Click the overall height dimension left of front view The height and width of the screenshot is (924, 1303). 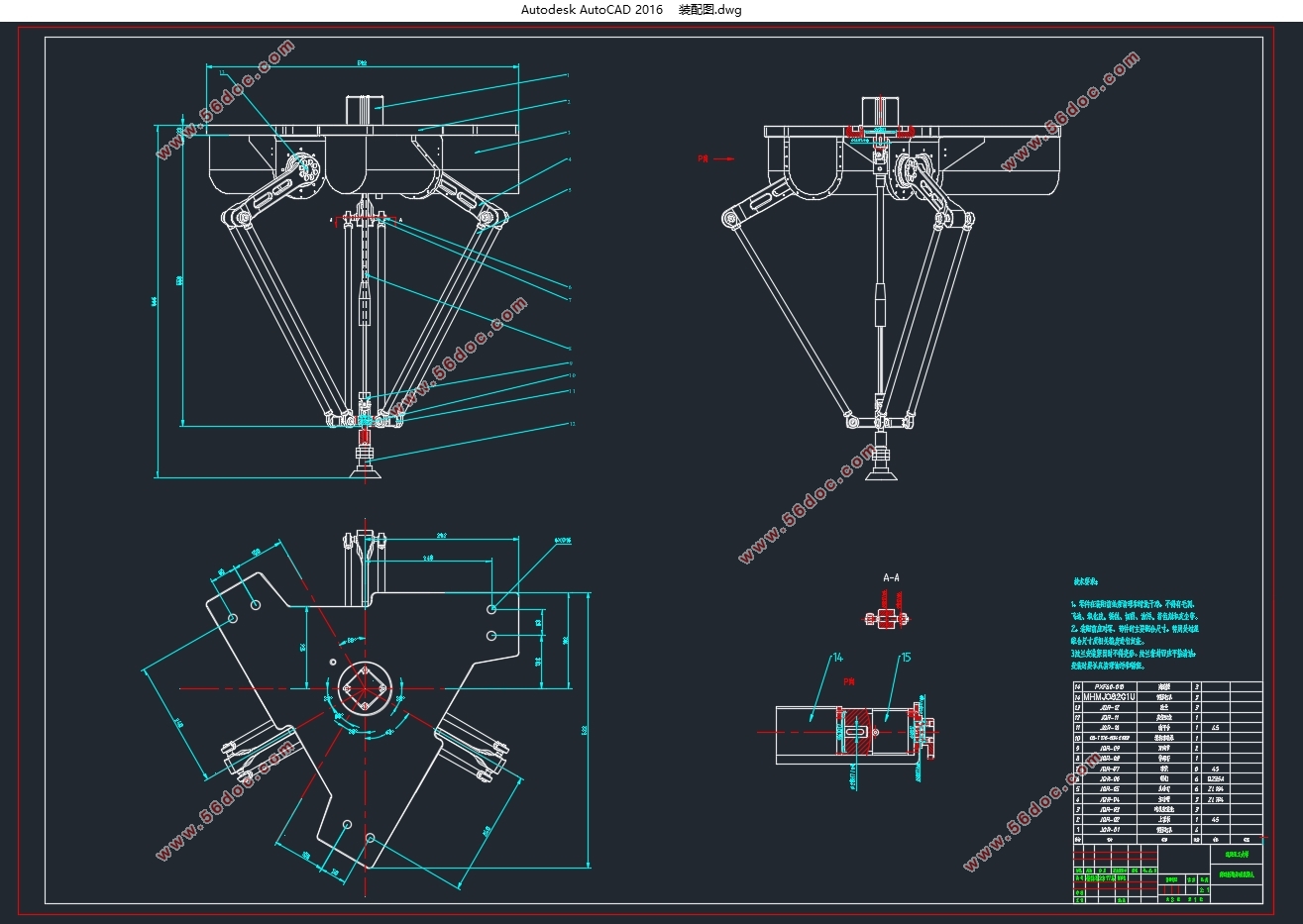click(x=158, y=301)
